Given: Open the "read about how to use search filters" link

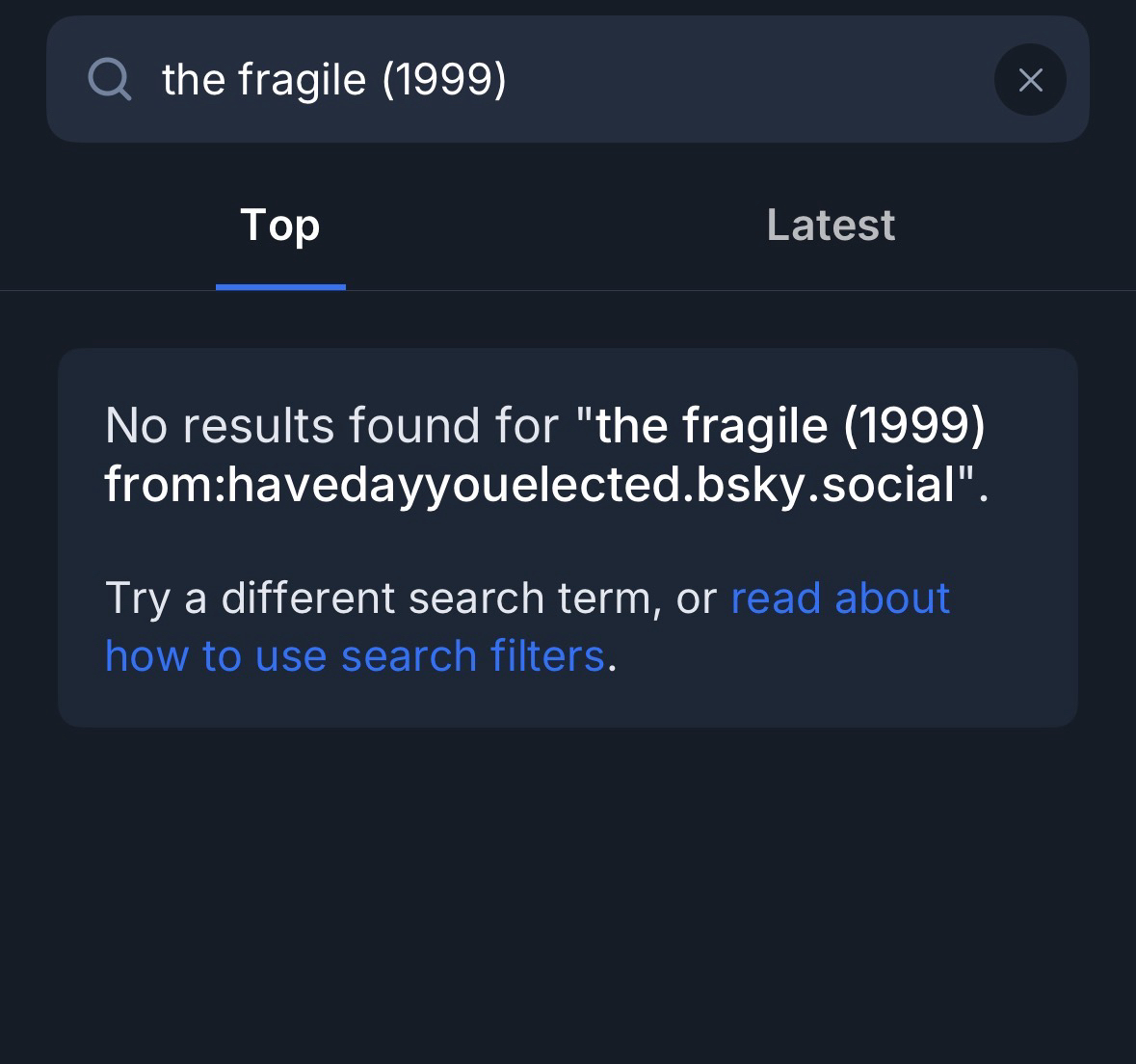Looking at the screenshot, I should 839,598.
